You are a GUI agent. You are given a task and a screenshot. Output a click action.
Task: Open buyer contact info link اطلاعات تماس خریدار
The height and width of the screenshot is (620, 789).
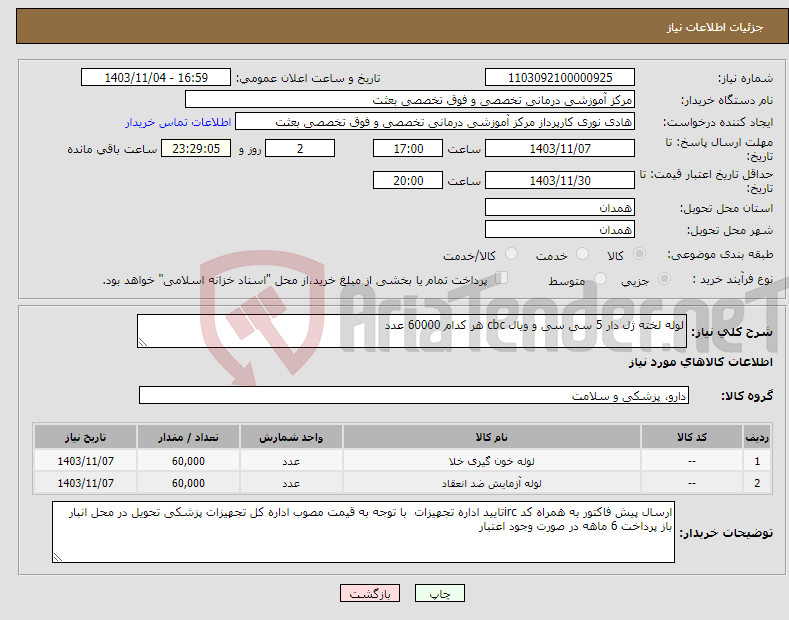(178, 122)
